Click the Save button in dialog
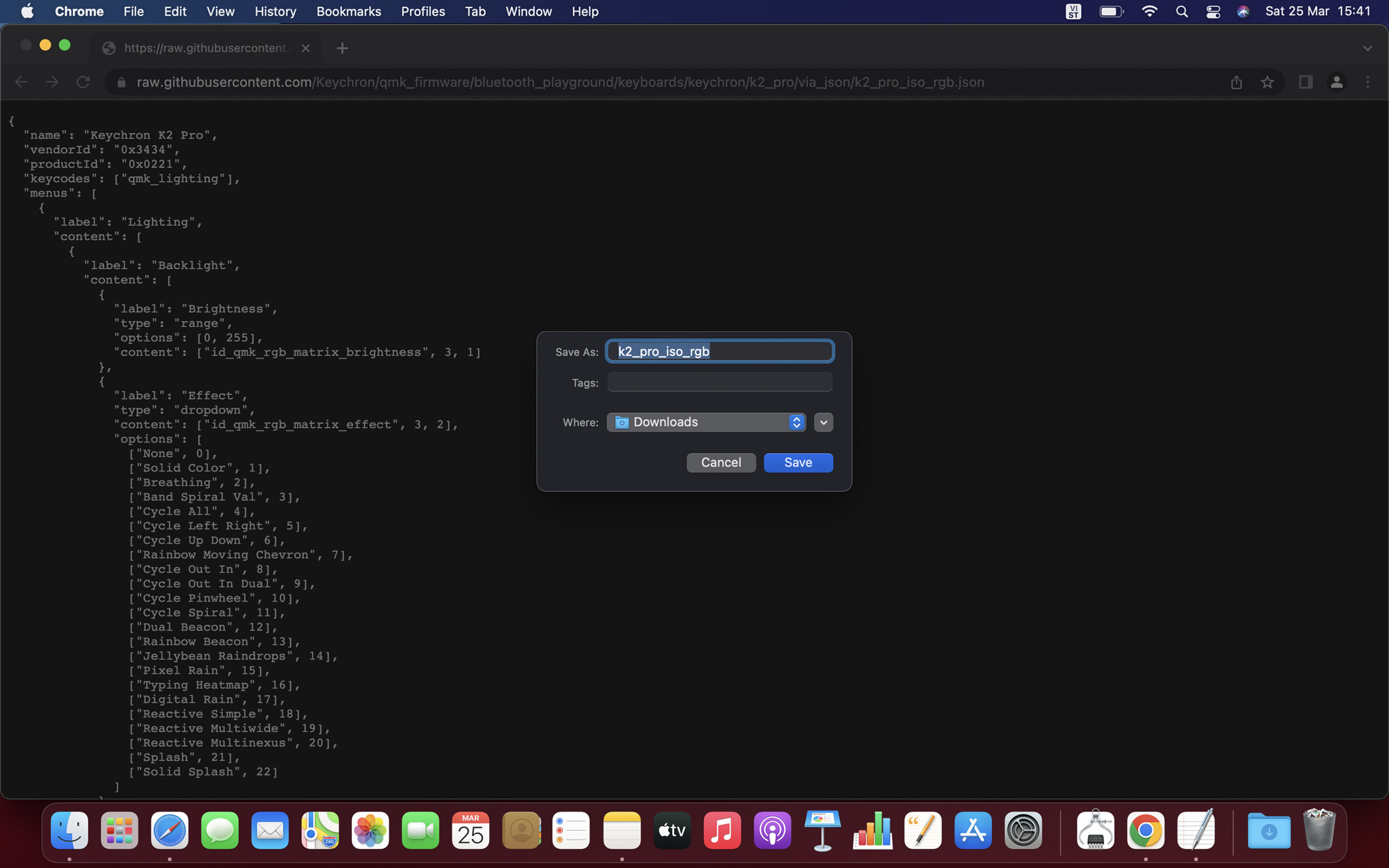 pyautogui.click(x=798, y=462)
